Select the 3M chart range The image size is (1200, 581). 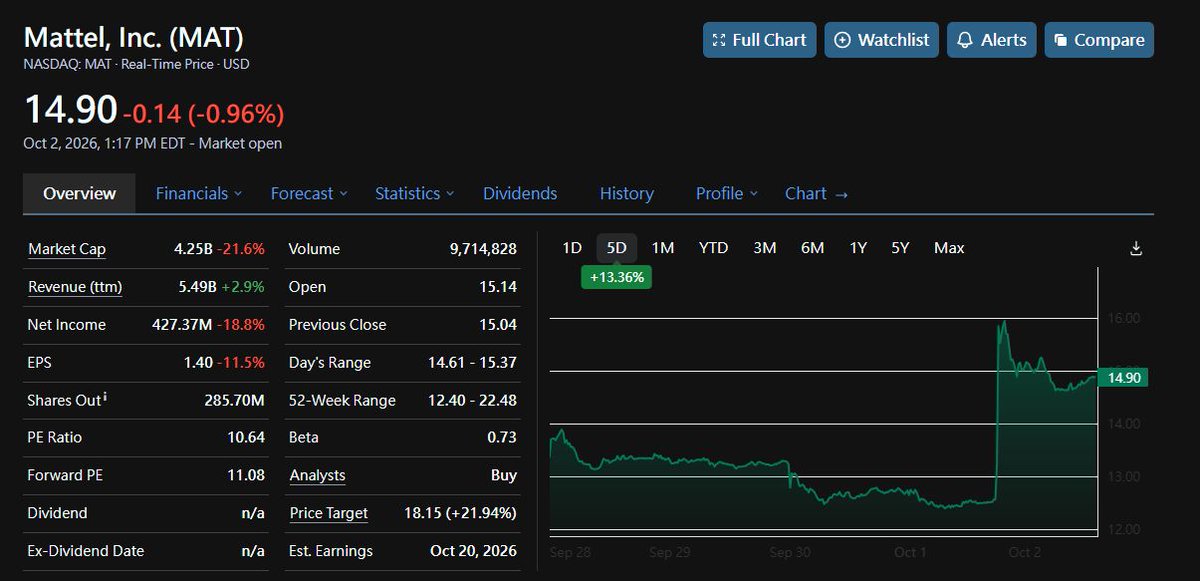coord(765,248)
